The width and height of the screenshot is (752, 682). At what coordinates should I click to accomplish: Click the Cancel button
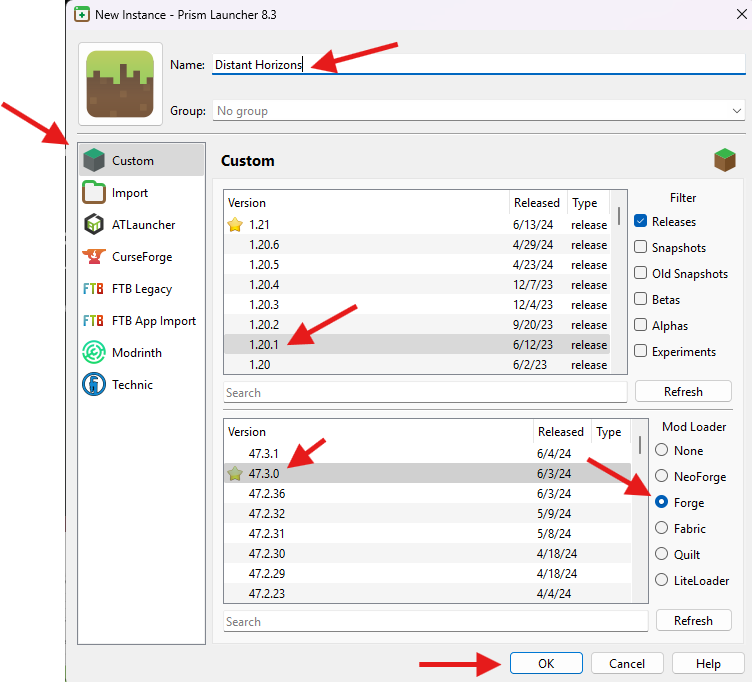click(x=627, y=663)
